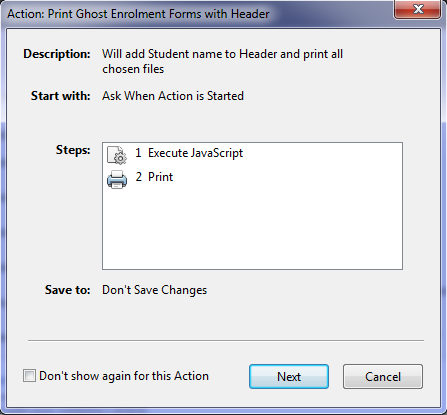
Task: Click the Execute JavaScript gear-page icon
Action: (x=117, y=155)
